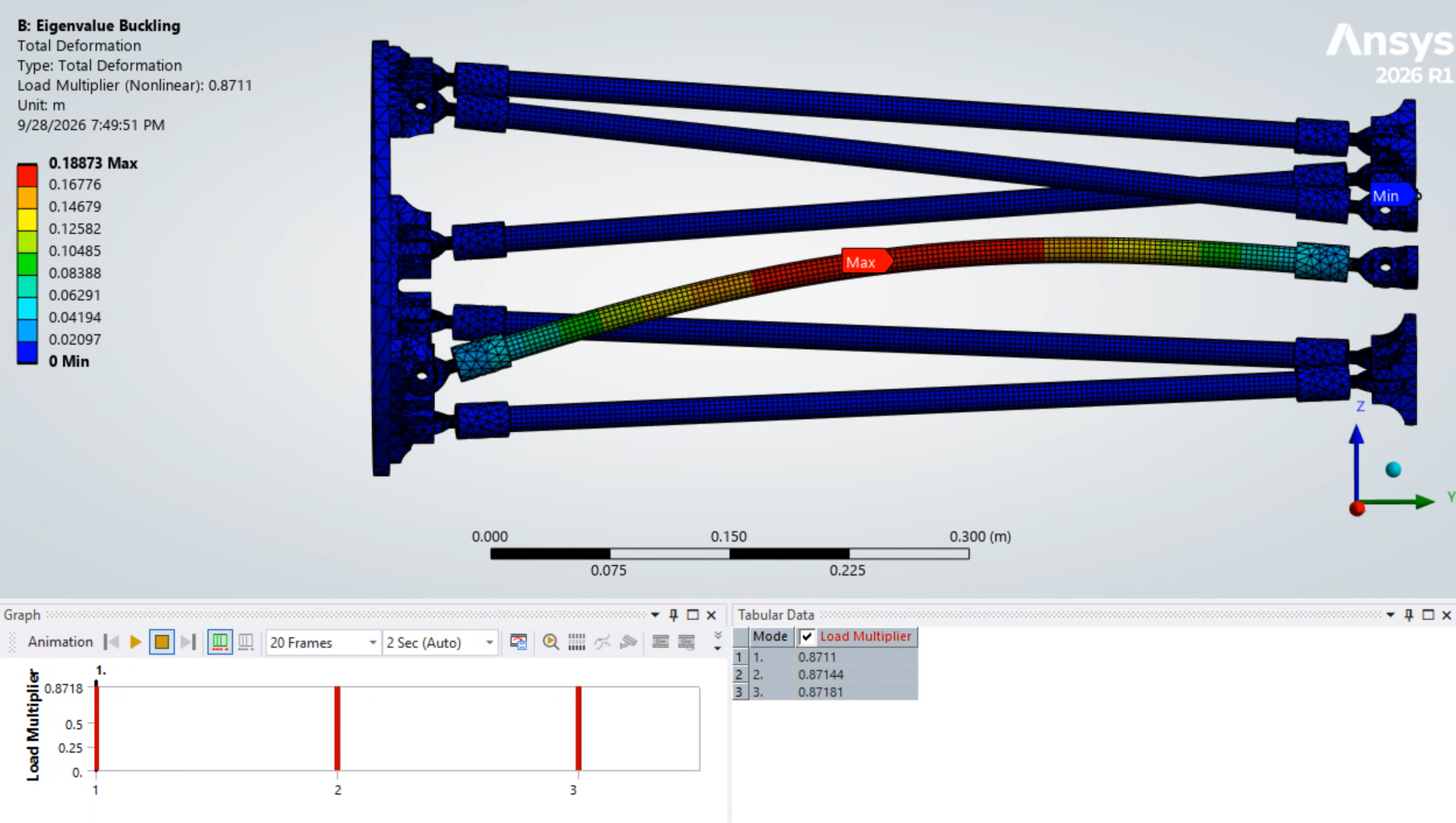The image size is (1456, 823).
Task: Click the Z axis of the triad
Action: click(x=1357, y=462)
